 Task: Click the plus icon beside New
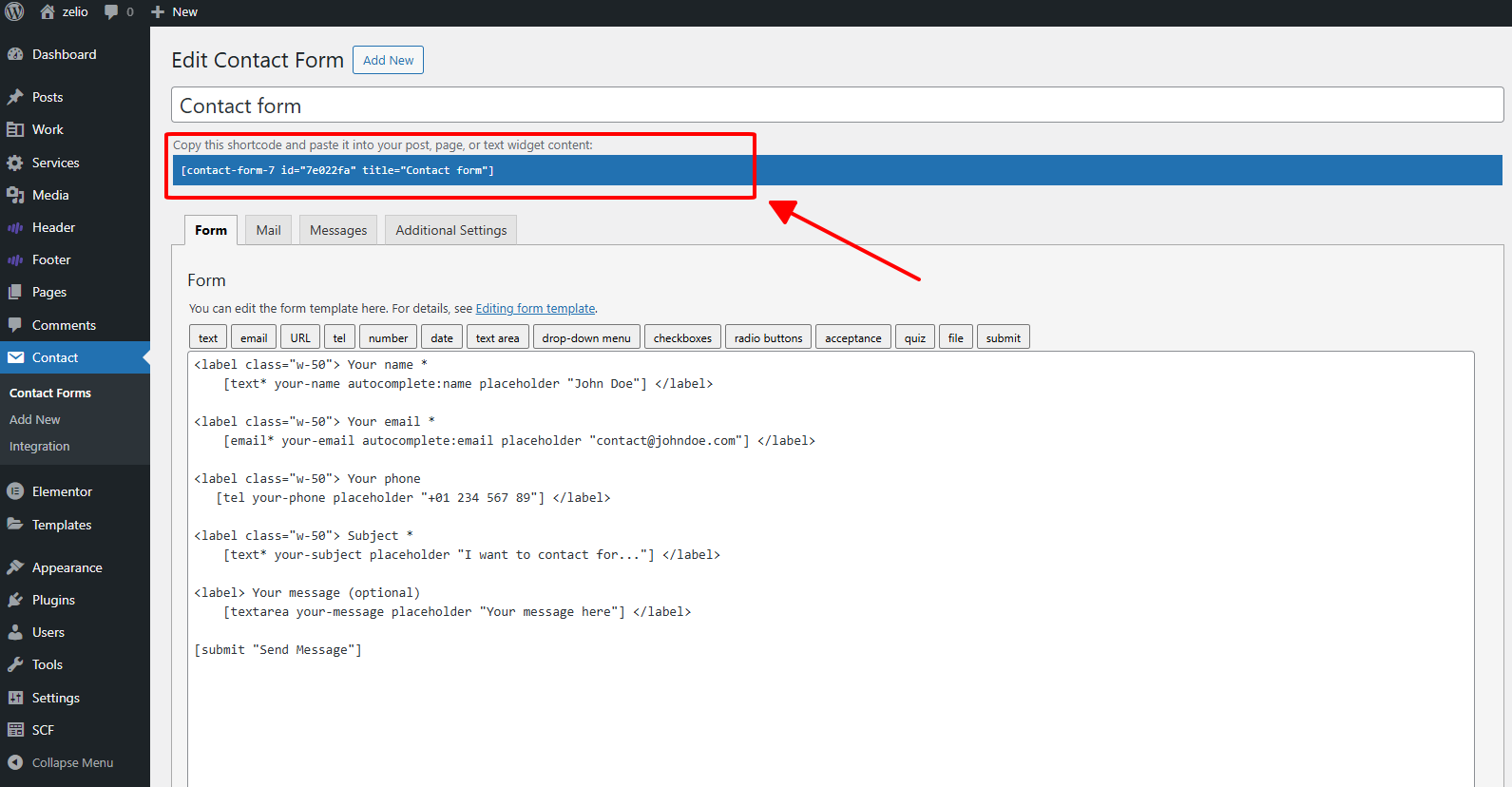pos(158,12)
